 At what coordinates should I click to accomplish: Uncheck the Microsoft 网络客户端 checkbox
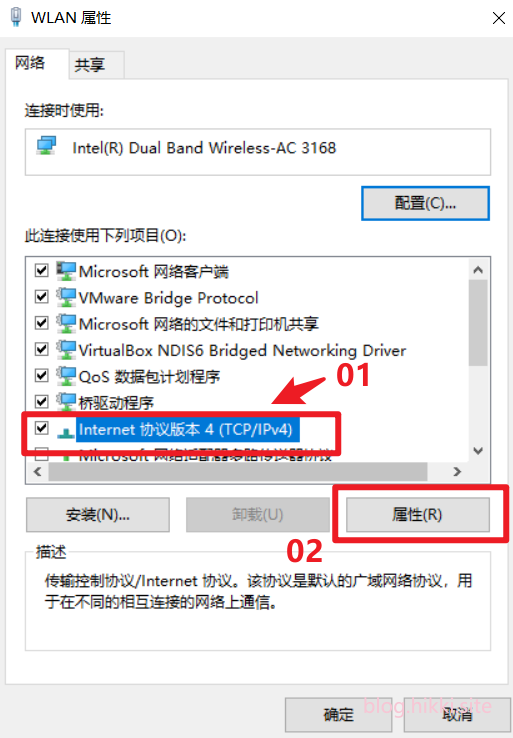coord(41,271)
